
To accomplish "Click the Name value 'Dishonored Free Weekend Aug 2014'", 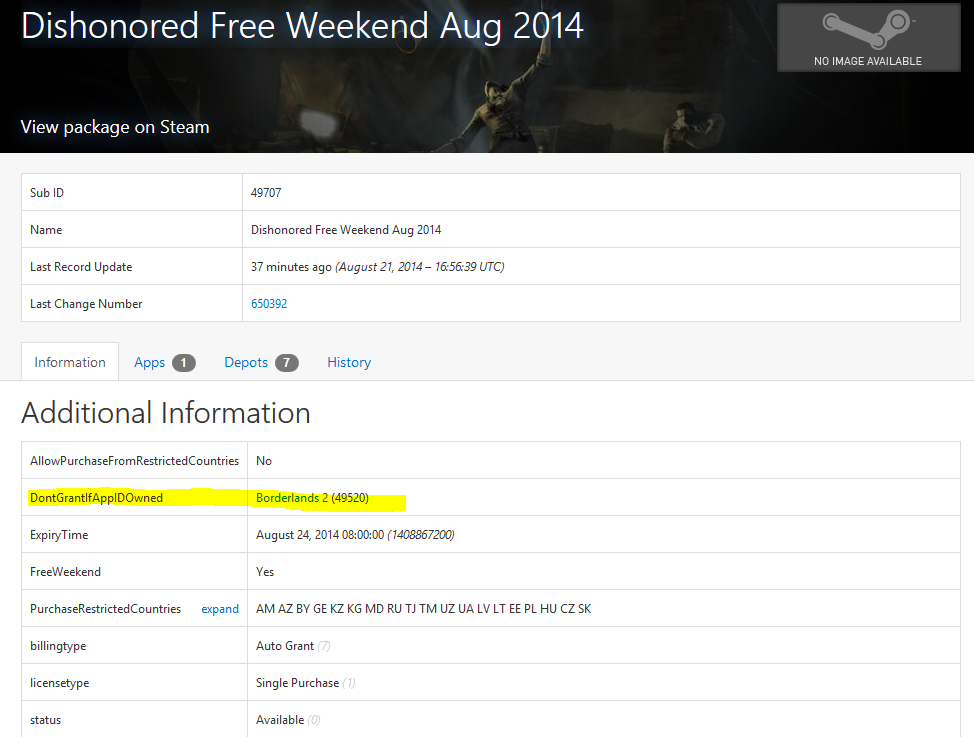I will pos(346,230).
